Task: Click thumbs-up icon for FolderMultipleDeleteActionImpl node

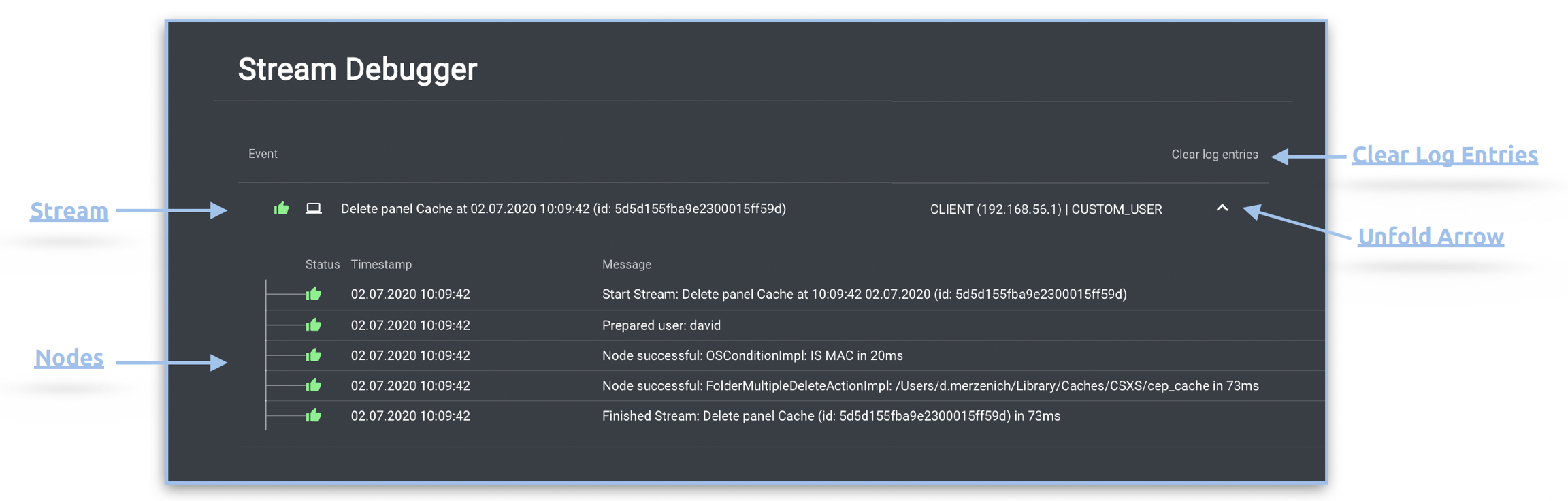Action: pos(313,385)
